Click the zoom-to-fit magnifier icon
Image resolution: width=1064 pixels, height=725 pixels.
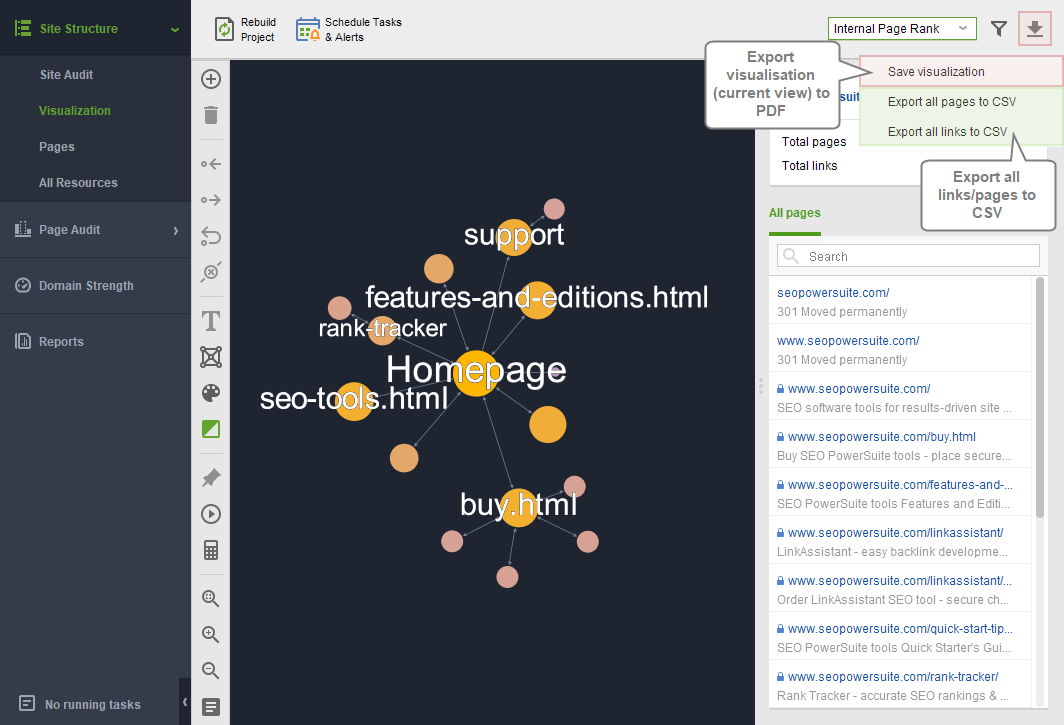click(211, 599)
